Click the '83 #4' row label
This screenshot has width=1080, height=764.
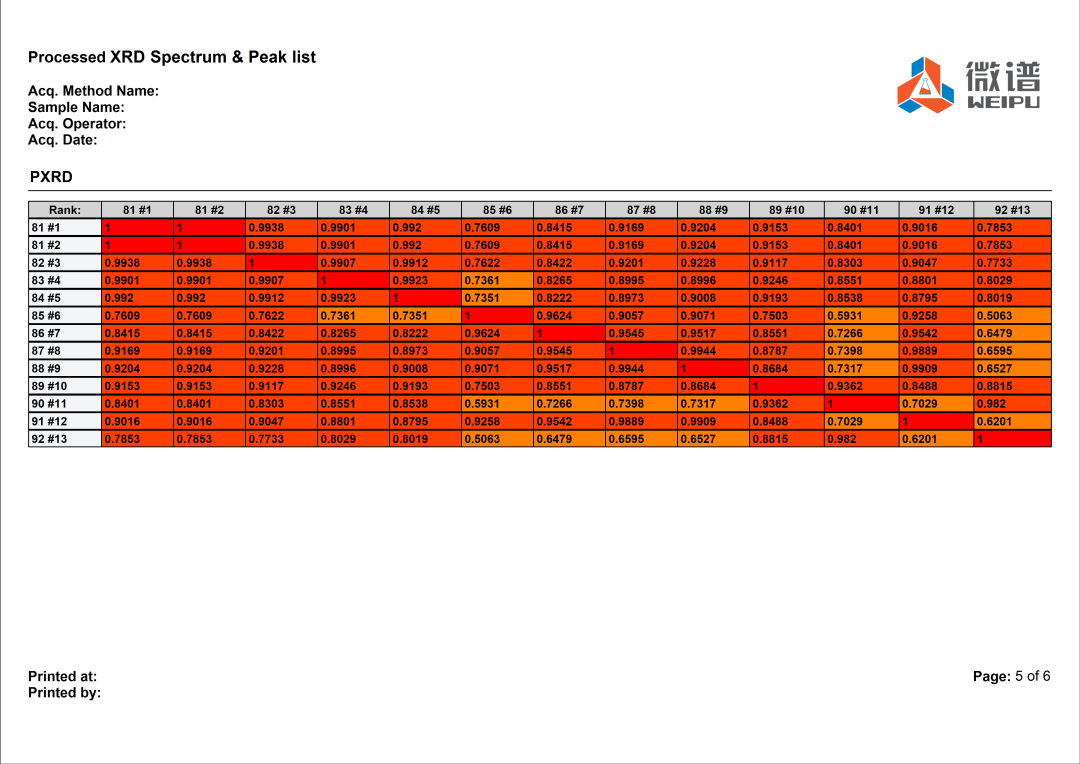(x=65, y=280)
